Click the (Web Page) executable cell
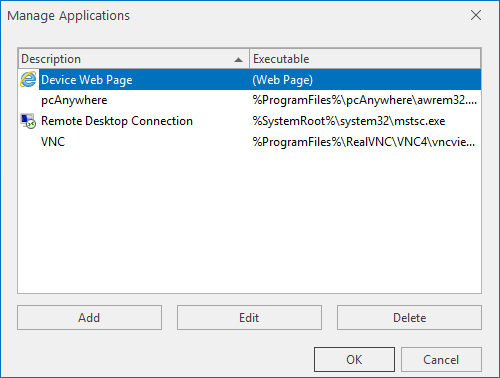This screenshot has width=500, height=378. [x=283, y=80]
